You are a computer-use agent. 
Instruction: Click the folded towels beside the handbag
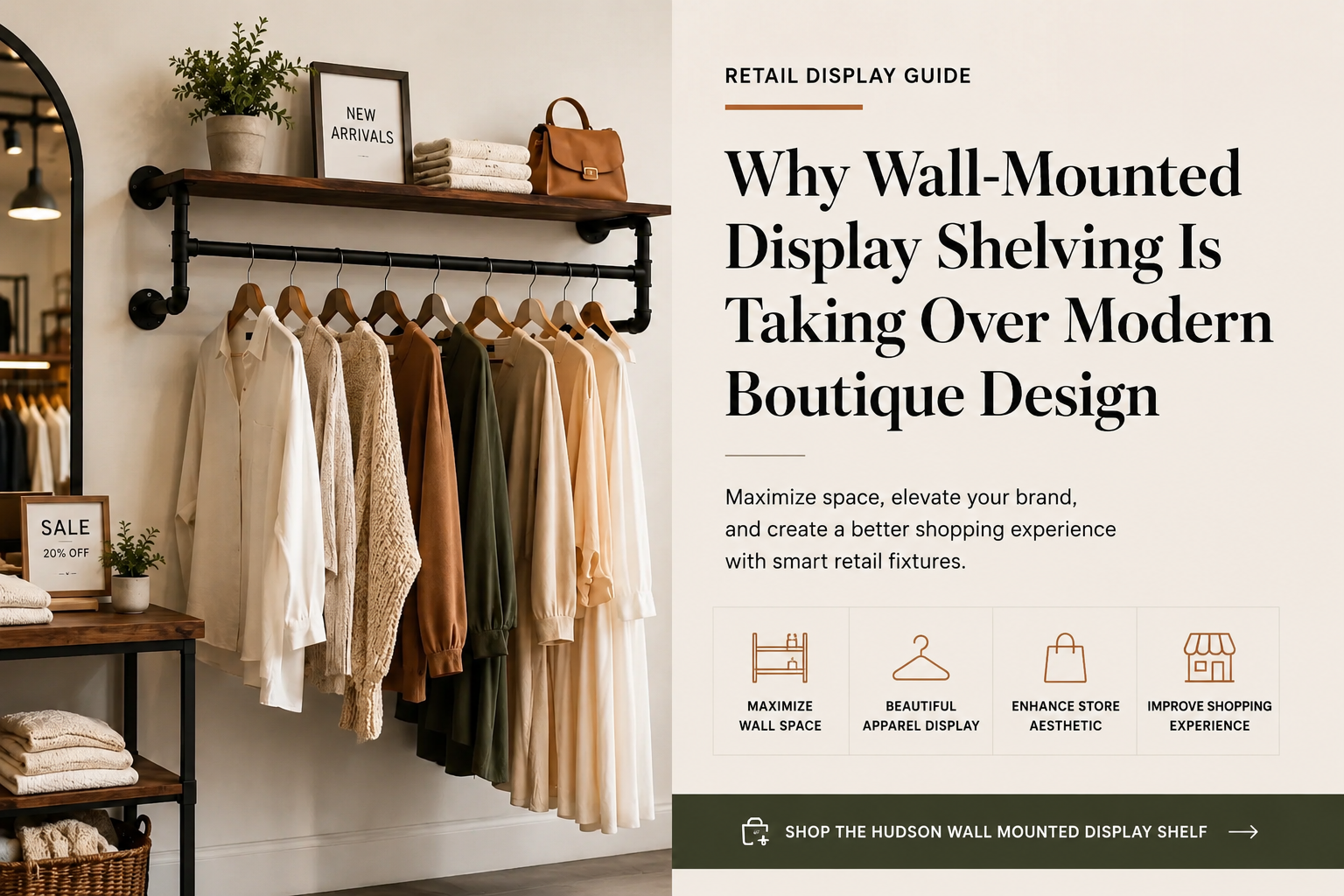tap(472, 165)
